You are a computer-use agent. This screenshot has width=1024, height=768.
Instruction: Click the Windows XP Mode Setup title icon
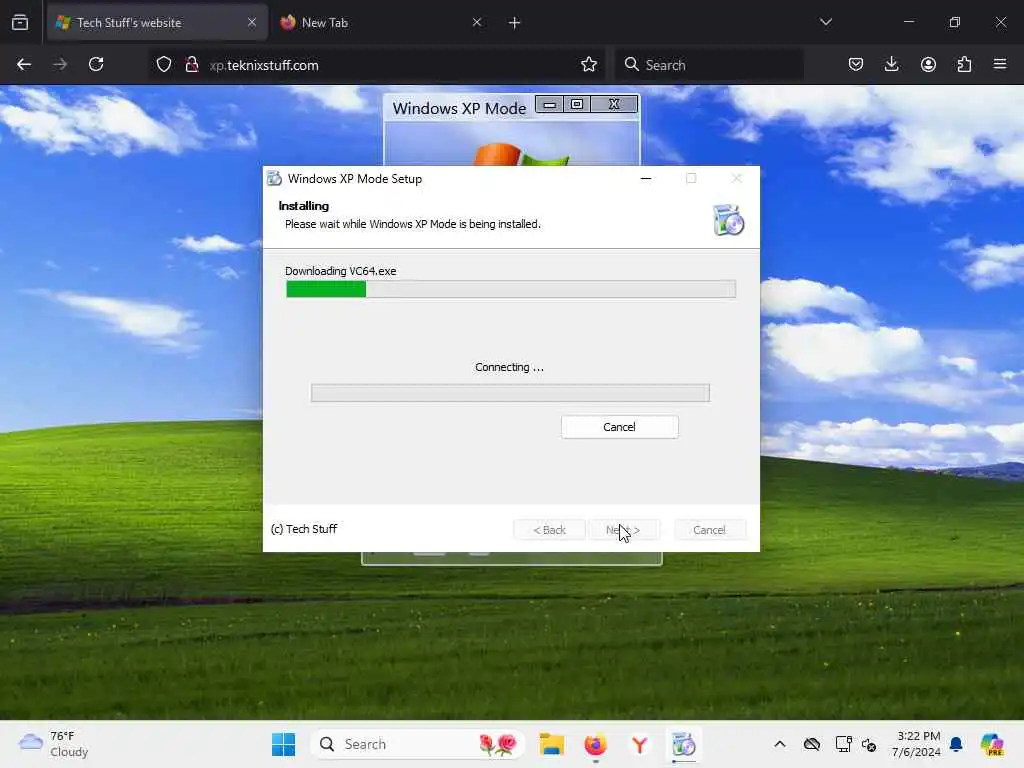coord(275,179)
